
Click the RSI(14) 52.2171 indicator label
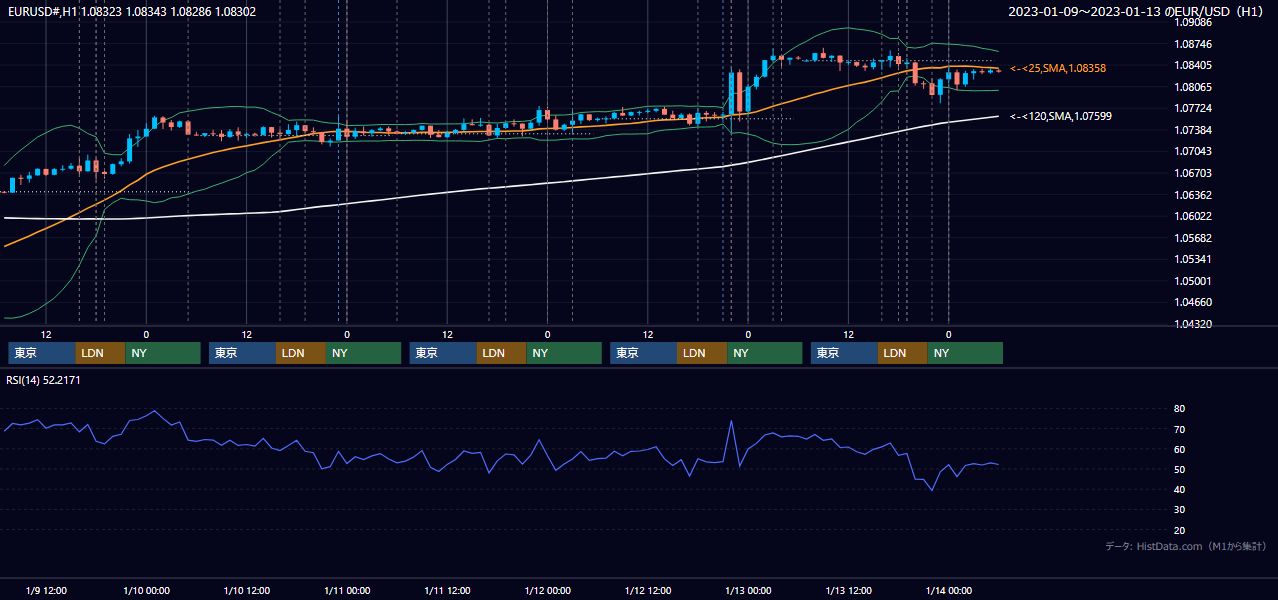pyautogui.click(x=43, y=380)
